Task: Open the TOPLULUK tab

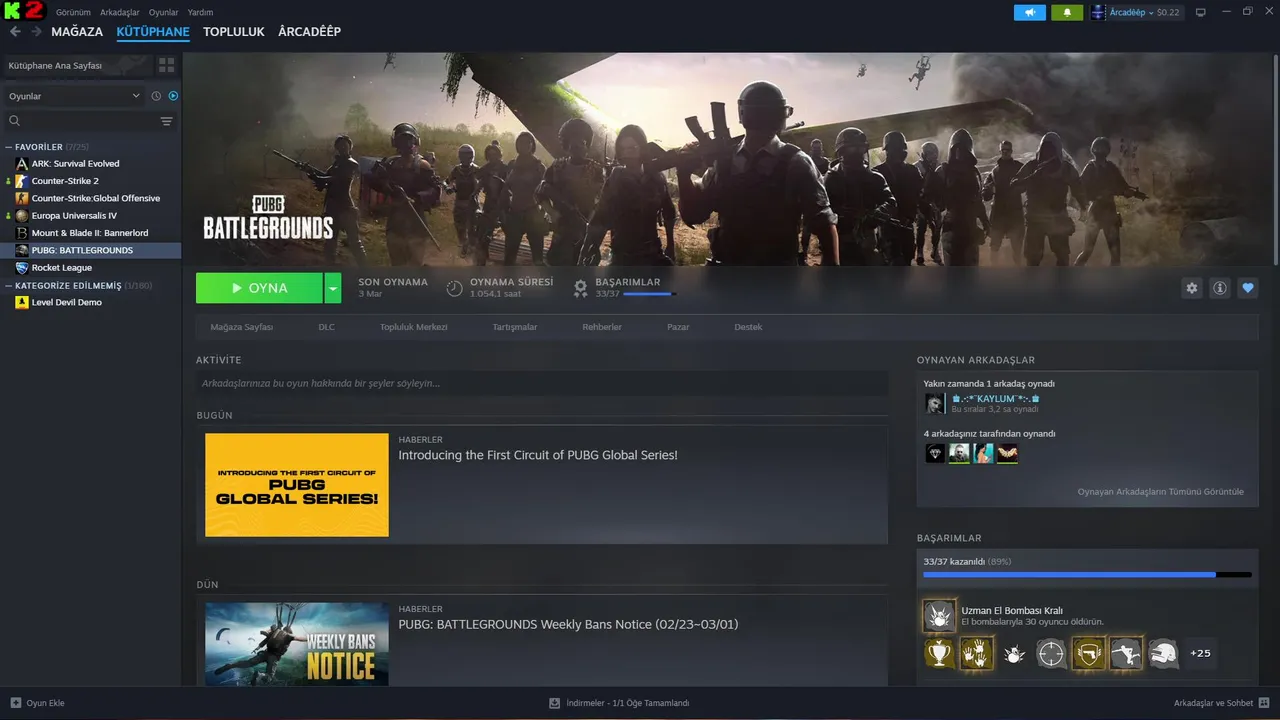Action: [x=234, y=32]
